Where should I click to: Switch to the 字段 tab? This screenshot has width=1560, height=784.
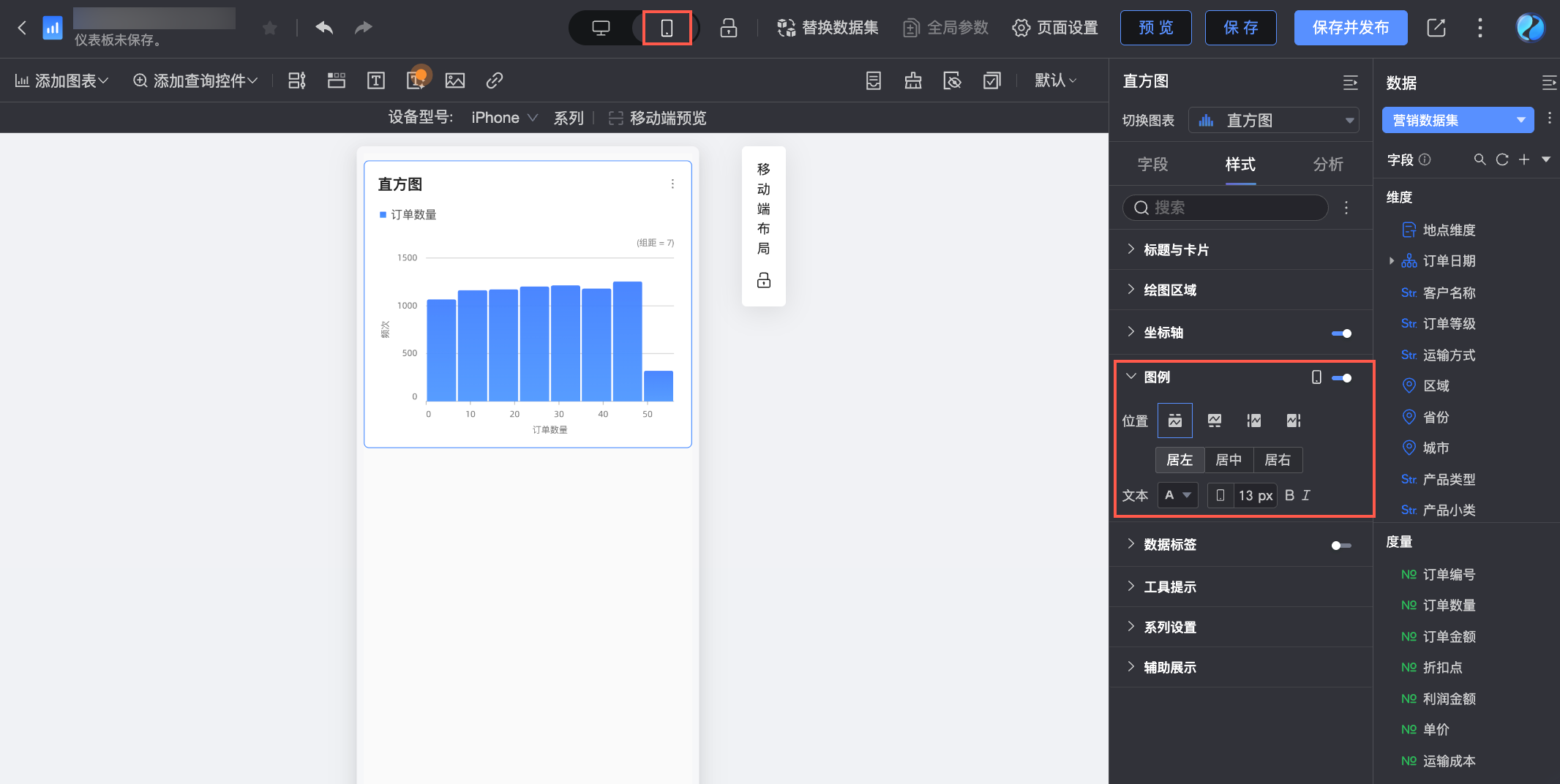click(1152, 165)
